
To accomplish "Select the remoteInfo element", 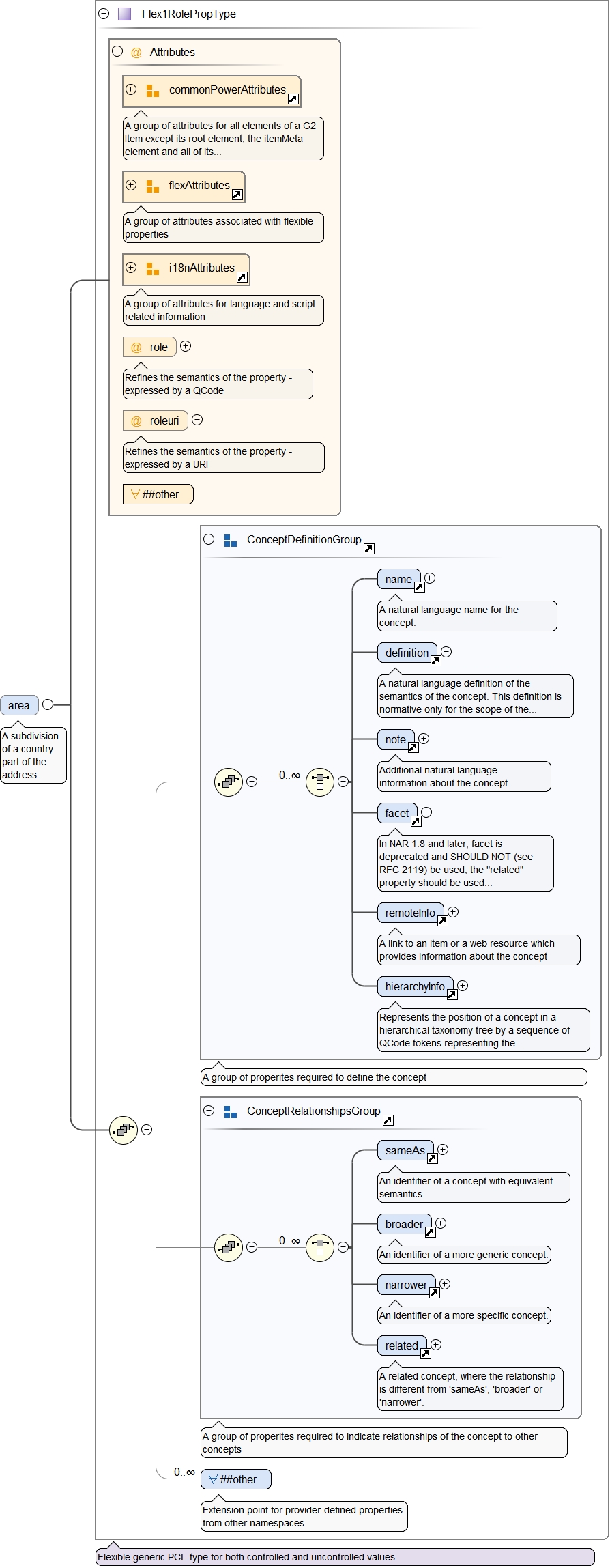I will 409,913.
